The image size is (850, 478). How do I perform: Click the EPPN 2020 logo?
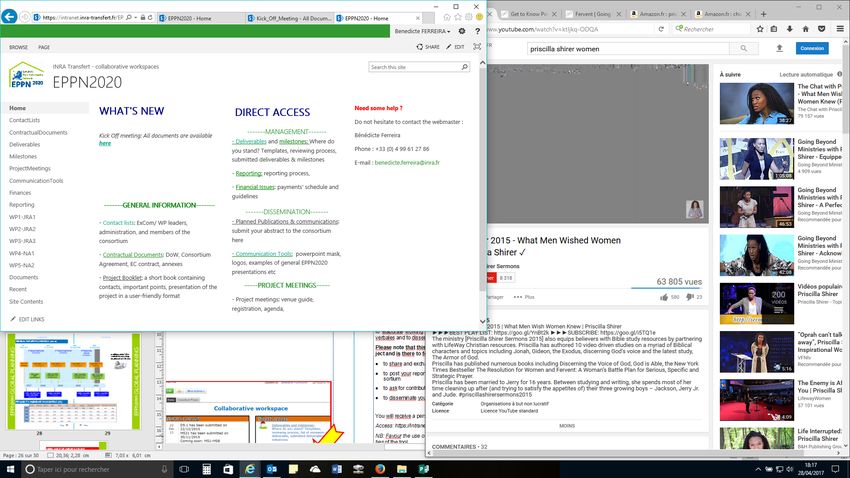click(x=27, y=75)
